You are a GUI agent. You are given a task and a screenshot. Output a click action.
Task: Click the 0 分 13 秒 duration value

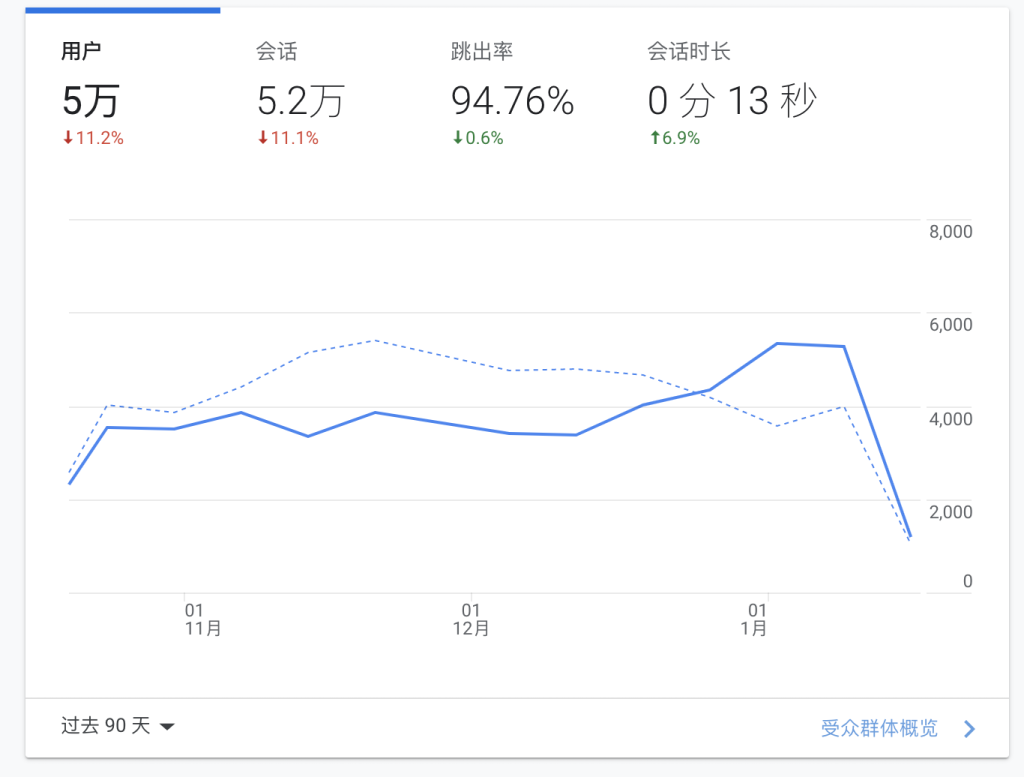(x=732, y=101)
